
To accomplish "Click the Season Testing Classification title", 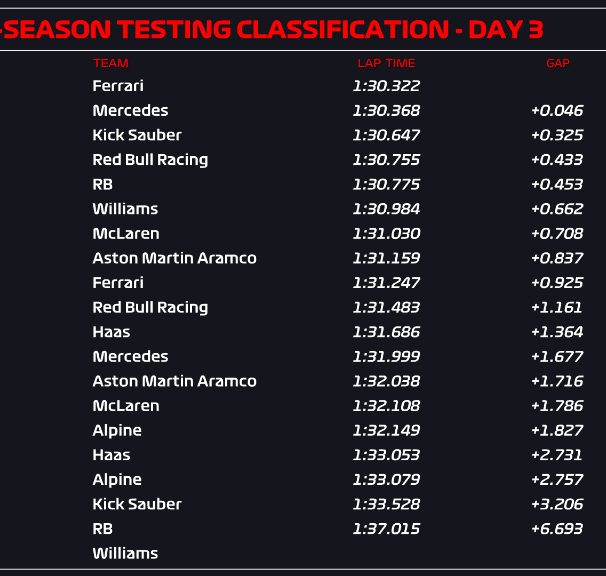I will pyautogui.click(x=272, y=29).
